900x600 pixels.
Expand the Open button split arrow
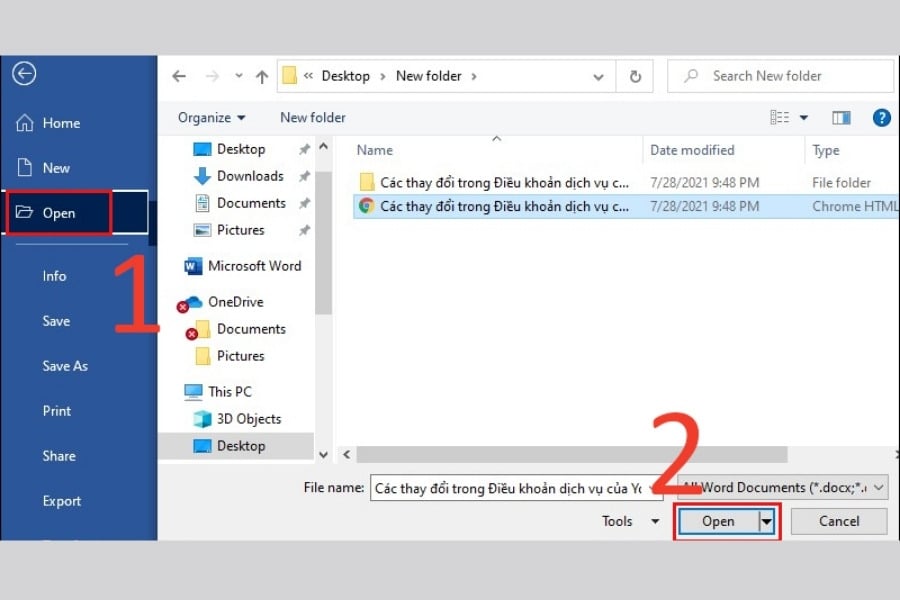tap(764, 521)
